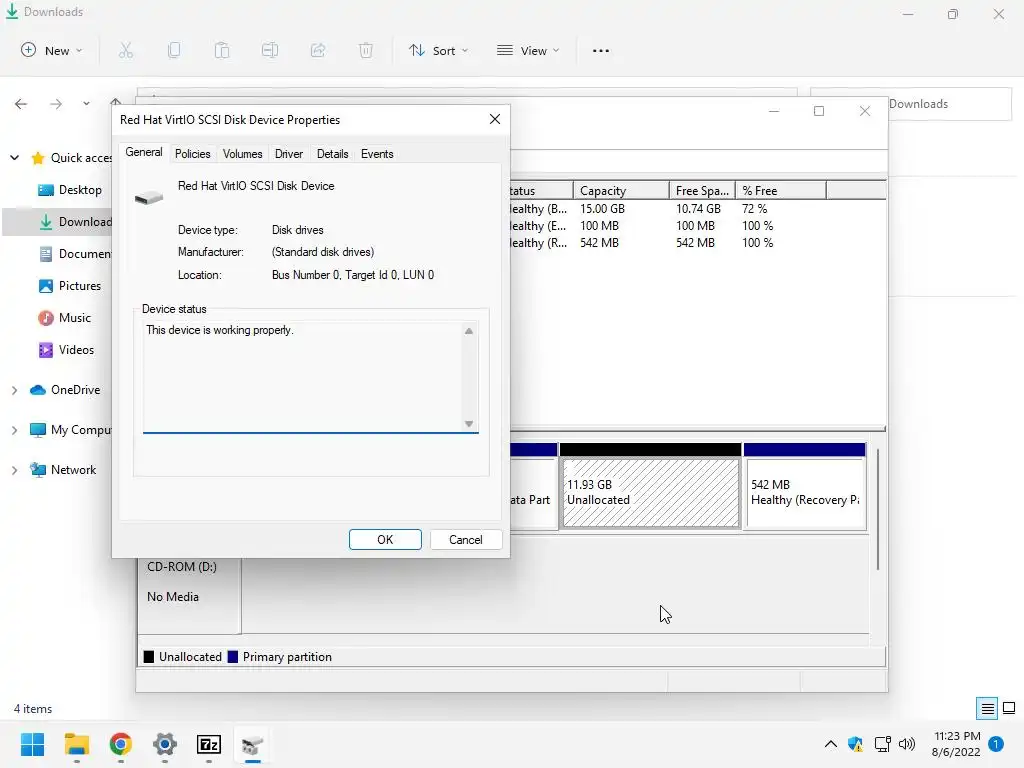Switch to the General tab
Image resolution: width=1024 pixels, height=768 pixels.
tap(144, 152)
